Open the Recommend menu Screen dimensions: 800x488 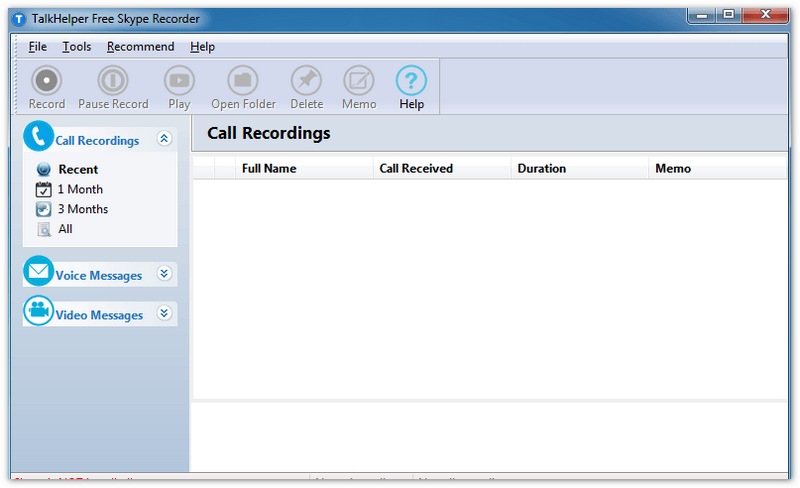[x=140, y=46]
